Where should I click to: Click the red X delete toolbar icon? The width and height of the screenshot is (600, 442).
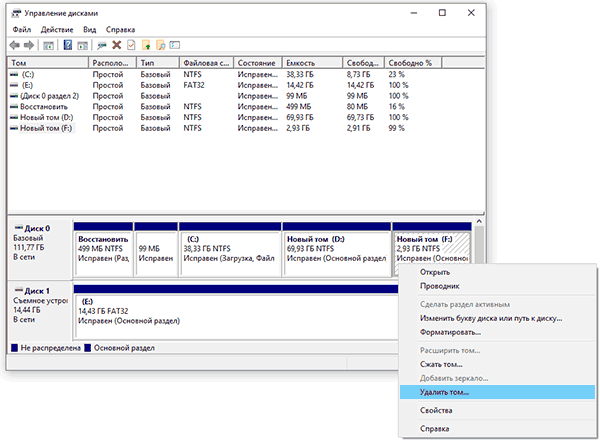tap(116, 45)
